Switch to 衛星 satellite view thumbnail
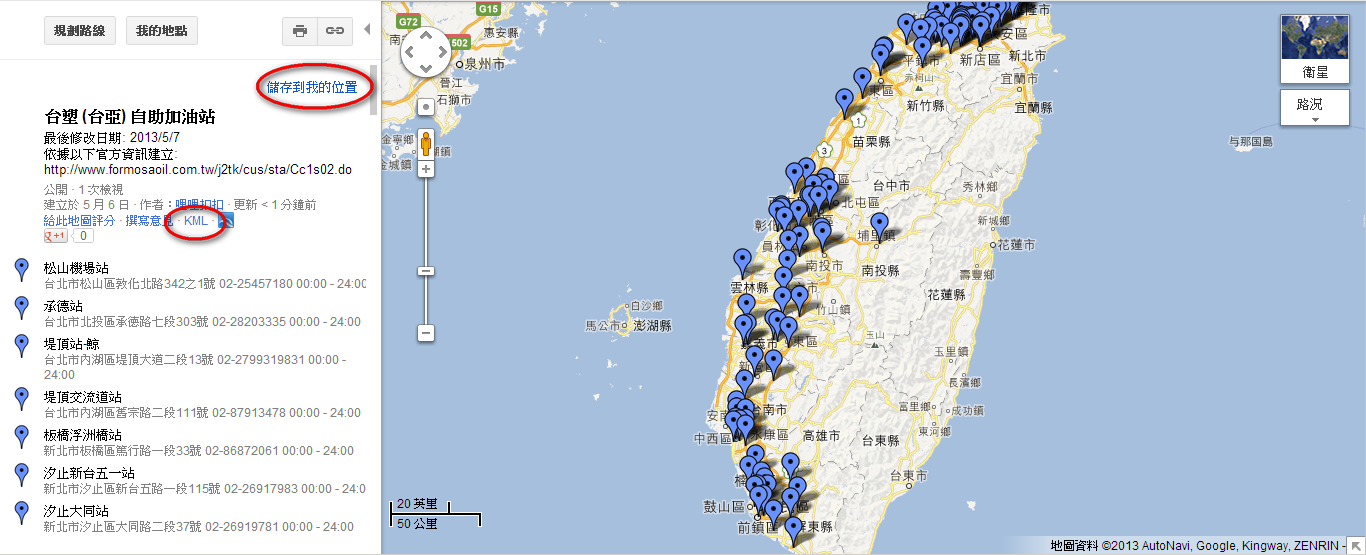Screen dimensions: 1366x555 point(1315,50)
